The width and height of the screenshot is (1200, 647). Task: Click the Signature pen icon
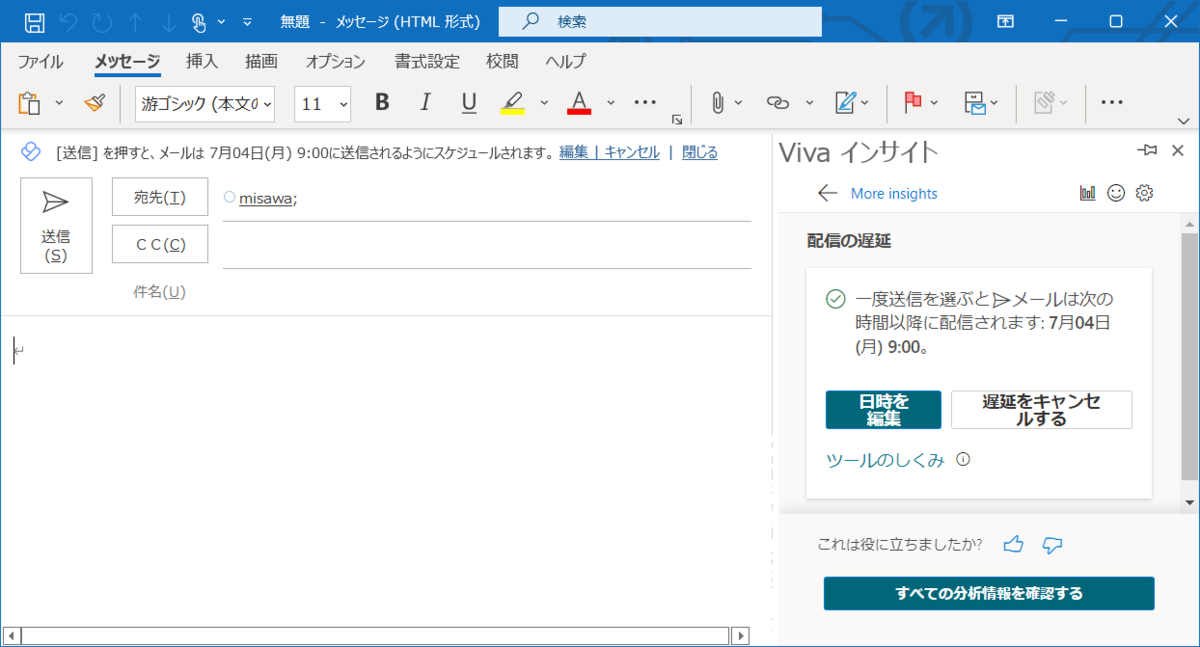pos(846,102)
